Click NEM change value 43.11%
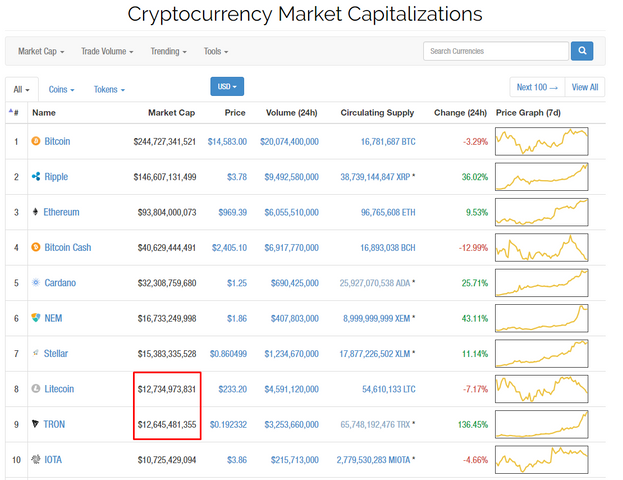623x480 pixels. click(475, 319)
